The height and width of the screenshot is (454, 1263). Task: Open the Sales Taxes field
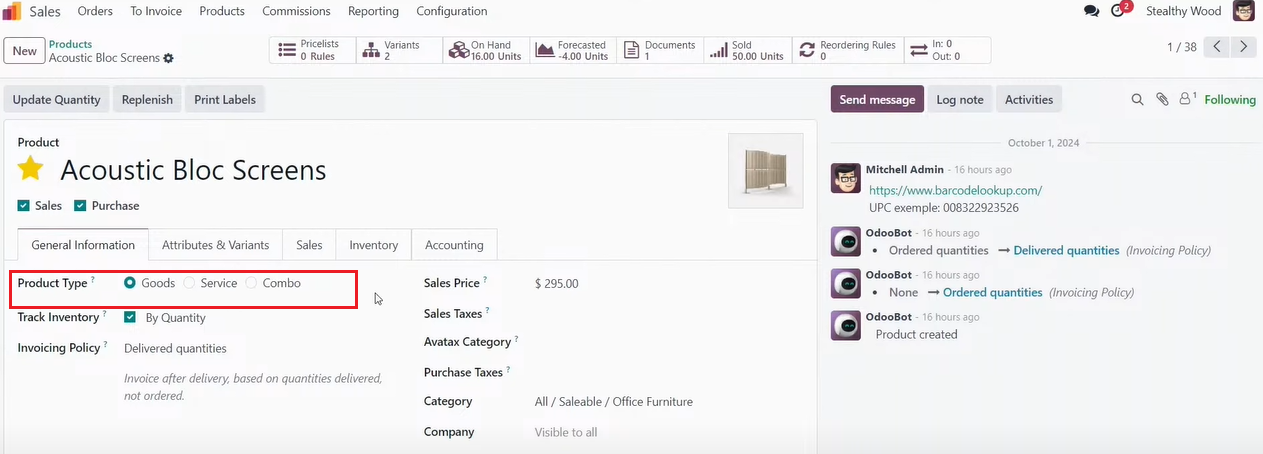668,314
